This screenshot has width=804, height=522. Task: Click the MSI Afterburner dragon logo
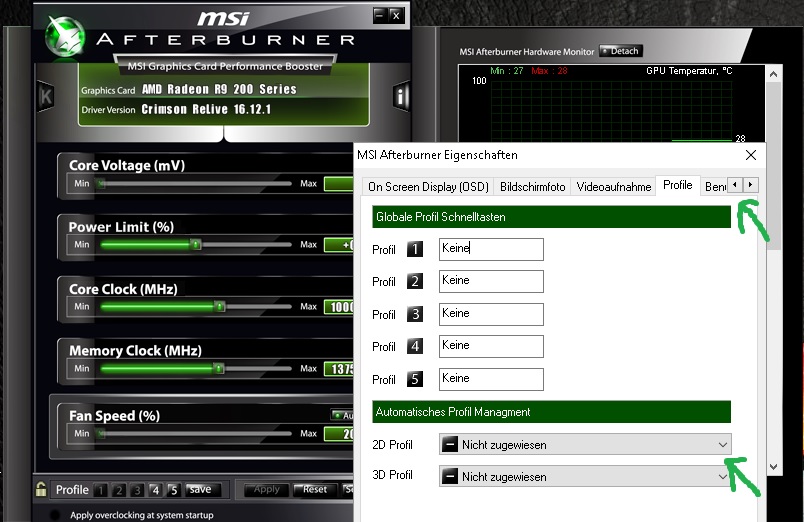pos(64,35)
